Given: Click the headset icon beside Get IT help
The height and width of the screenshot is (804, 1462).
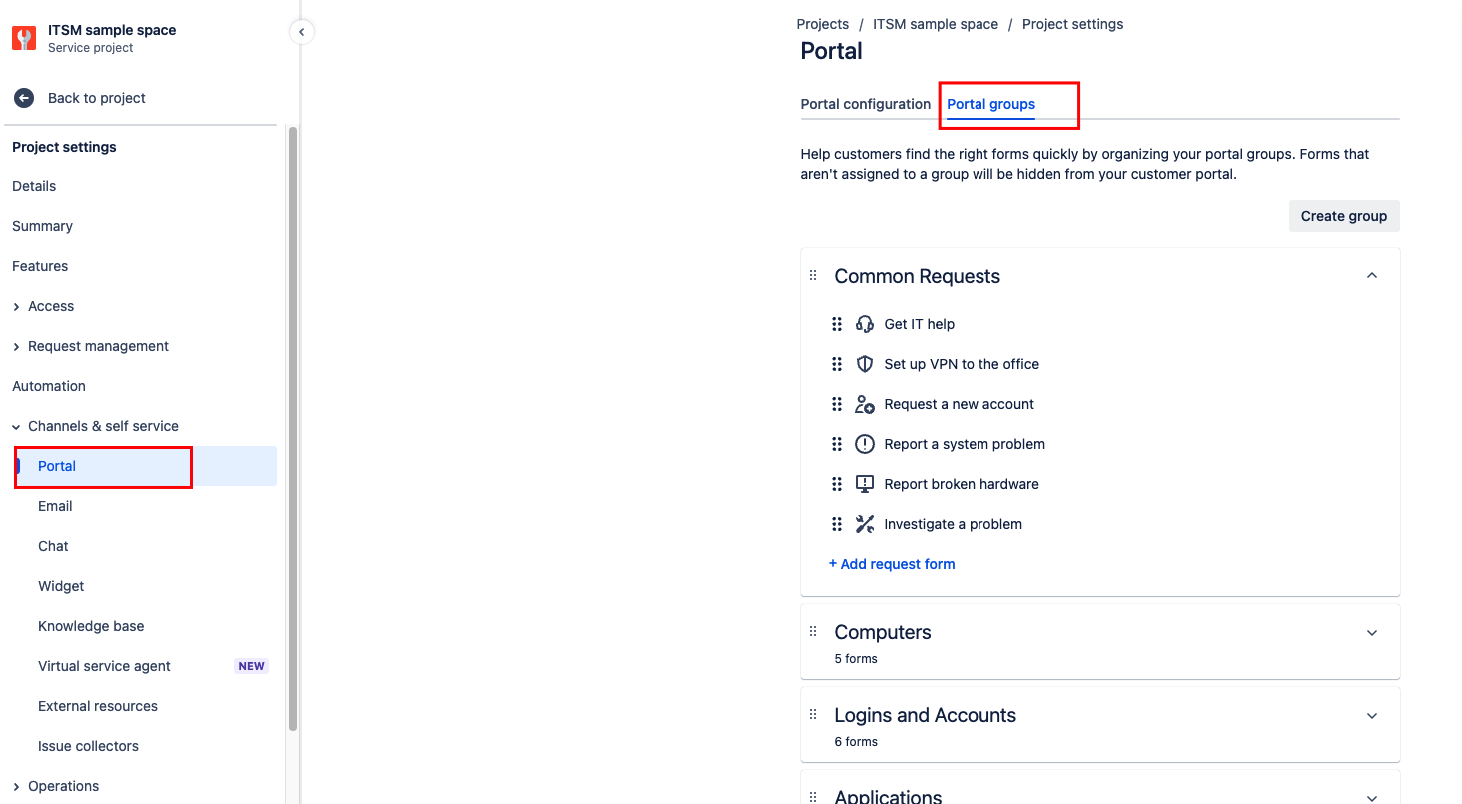Looking at the screenshot, I should tap(864, 323).
